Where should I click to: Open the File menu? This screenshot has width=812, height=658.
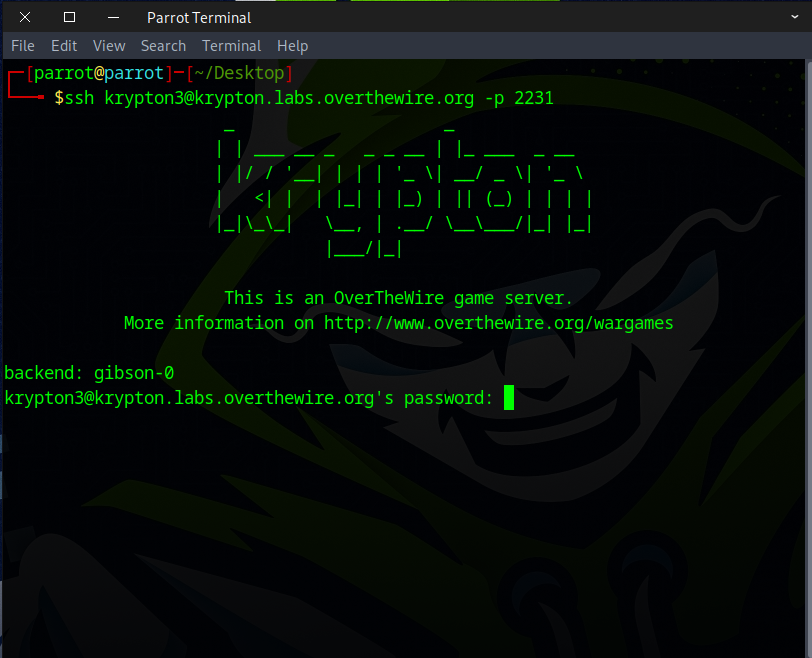[22, 46]
